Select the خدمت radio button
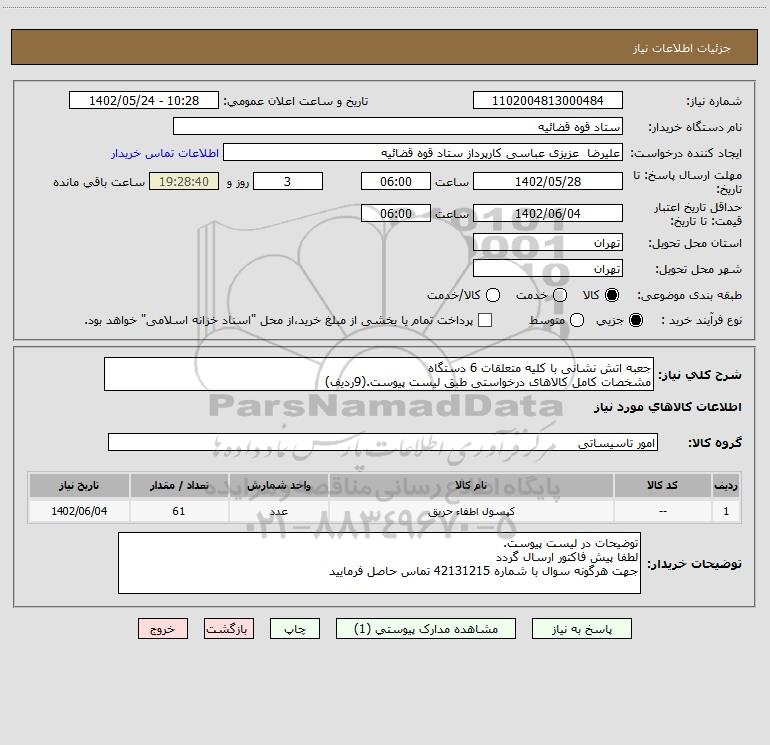The width and height of the screenshot is (770, 745). pyautogui.click(x=560, y=295)
